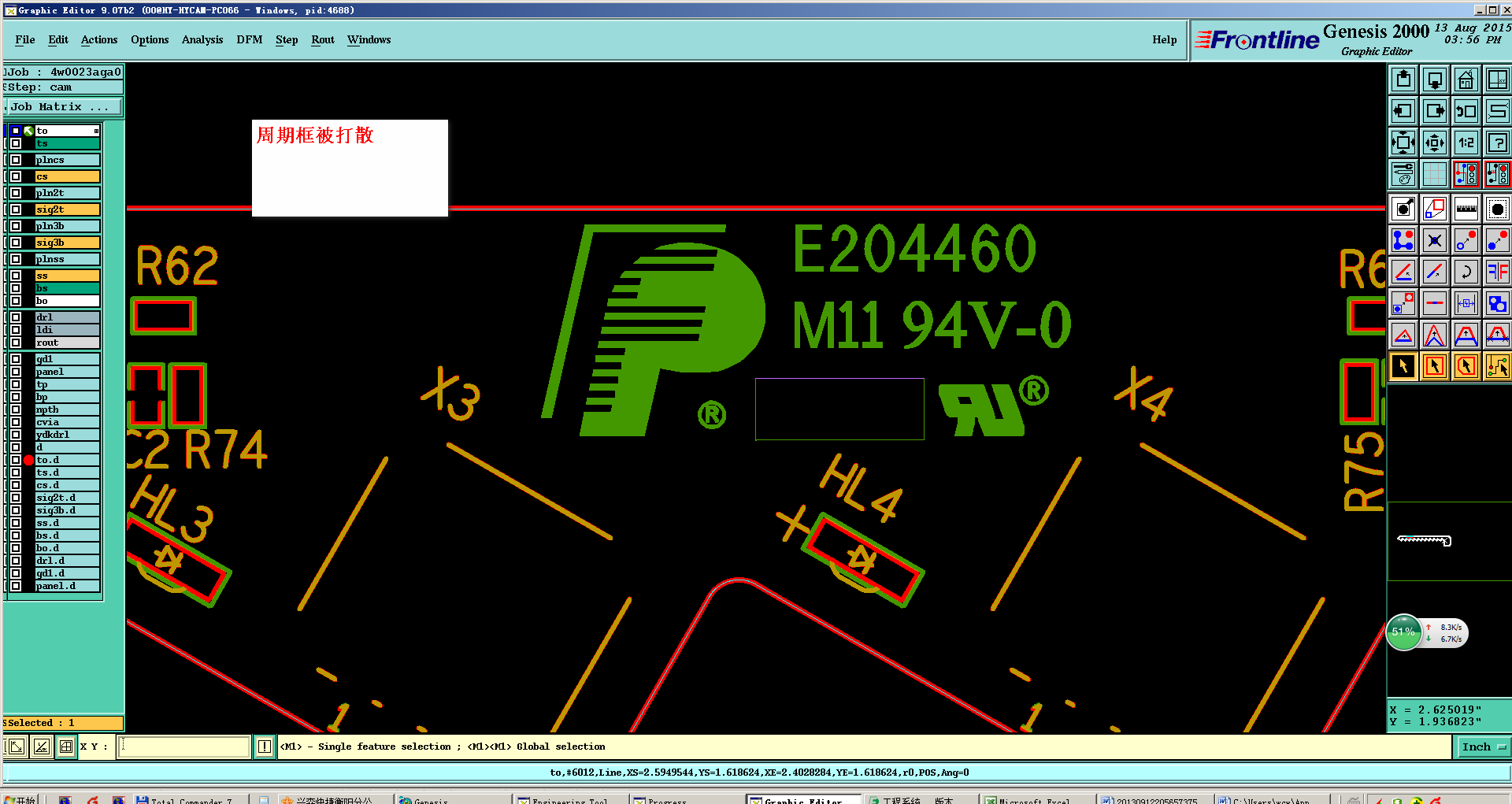Viewport: 1512px width, 804px height.
Task: Click the X Y coordinate input field
Action: (184, 747)
